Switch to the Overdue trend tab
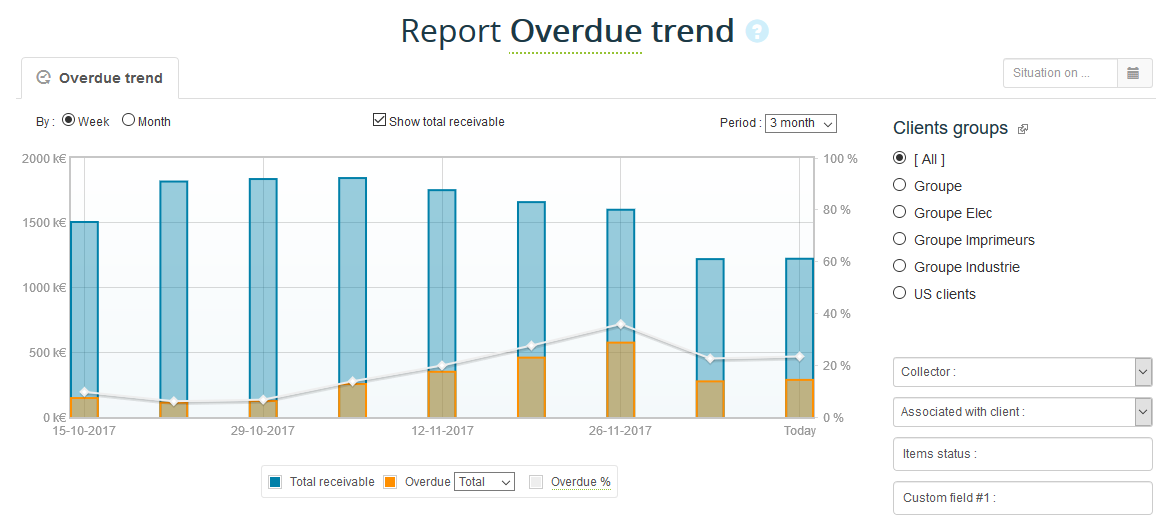Image resolution: width=1173 pixels, height=527 pixels. click(x=99, y=78)
